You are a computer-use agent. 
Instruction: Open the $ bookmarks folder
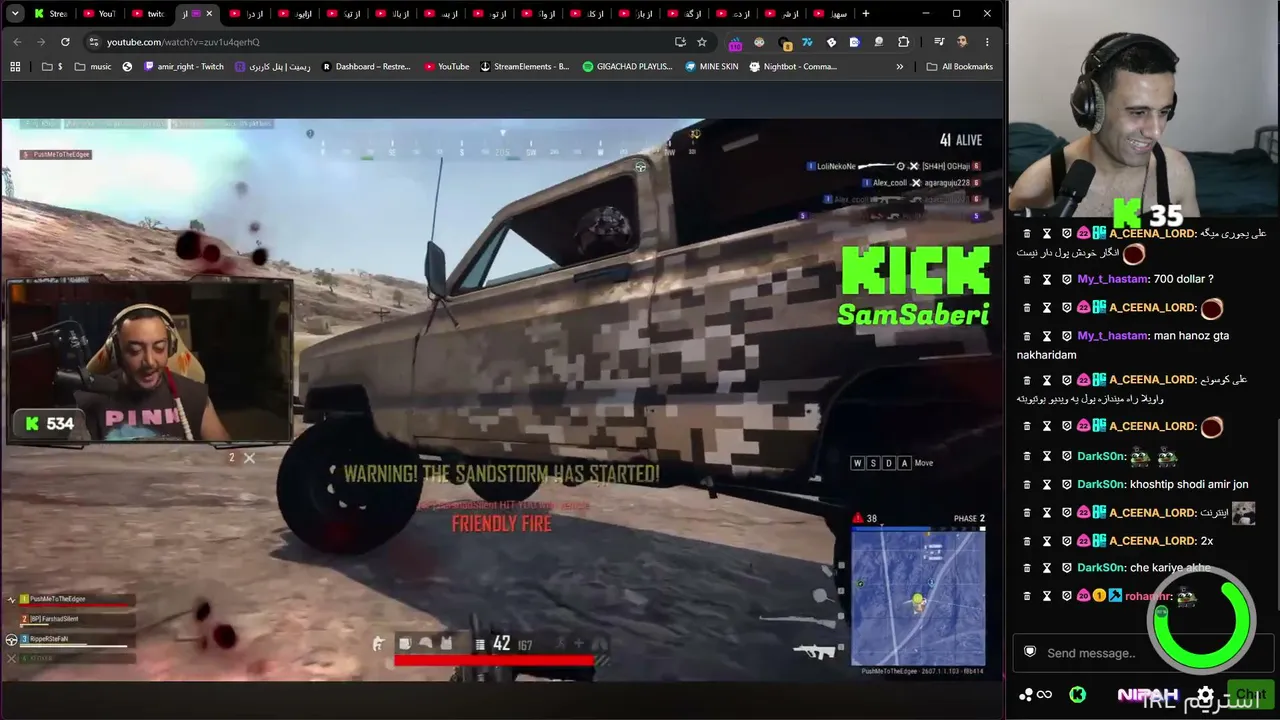(x=52, y=67)
